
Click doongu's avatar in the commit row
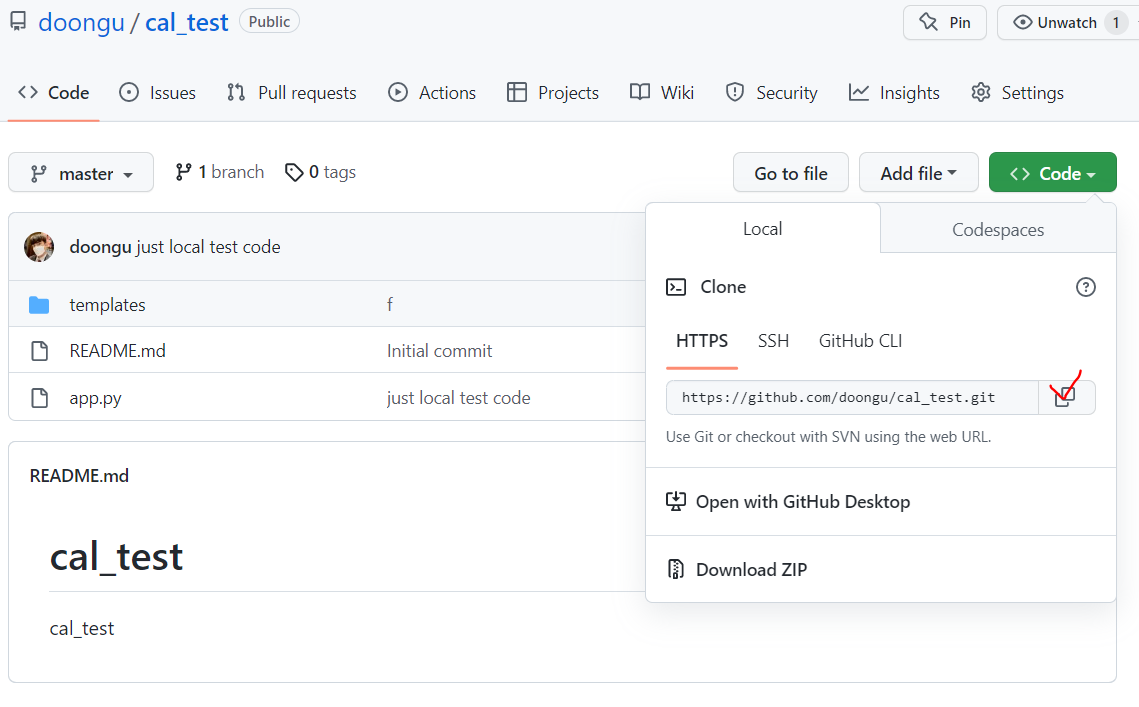pos(39,247)
